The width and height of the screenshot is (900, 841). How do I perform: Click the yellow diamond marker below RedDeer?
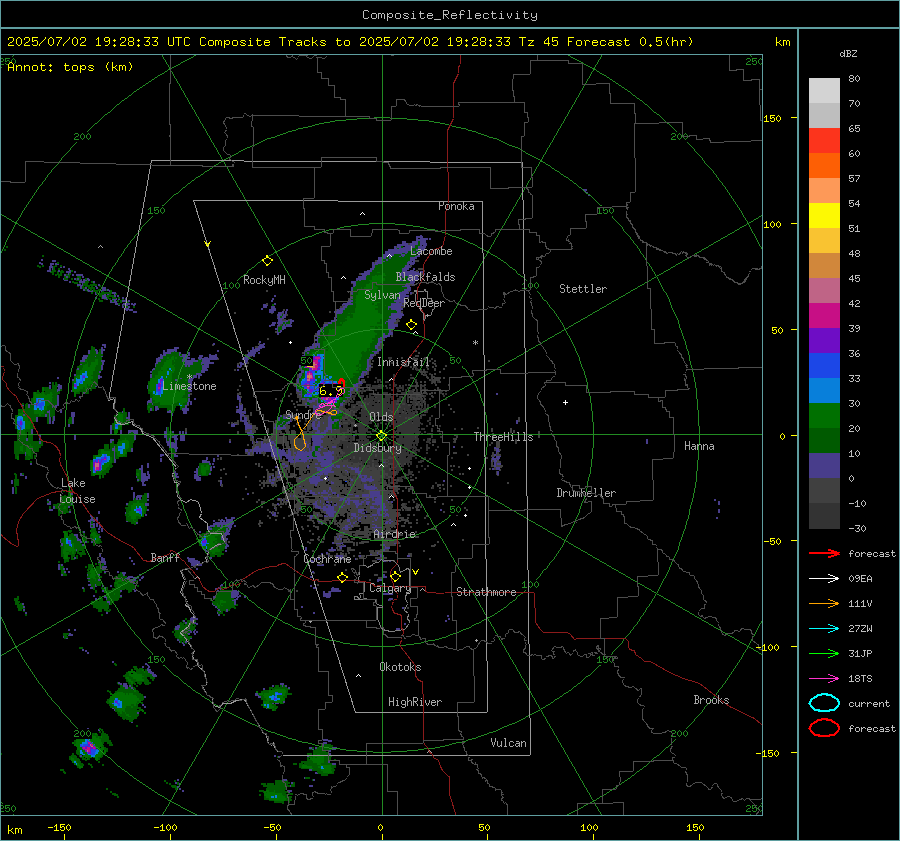coord(411,325)
